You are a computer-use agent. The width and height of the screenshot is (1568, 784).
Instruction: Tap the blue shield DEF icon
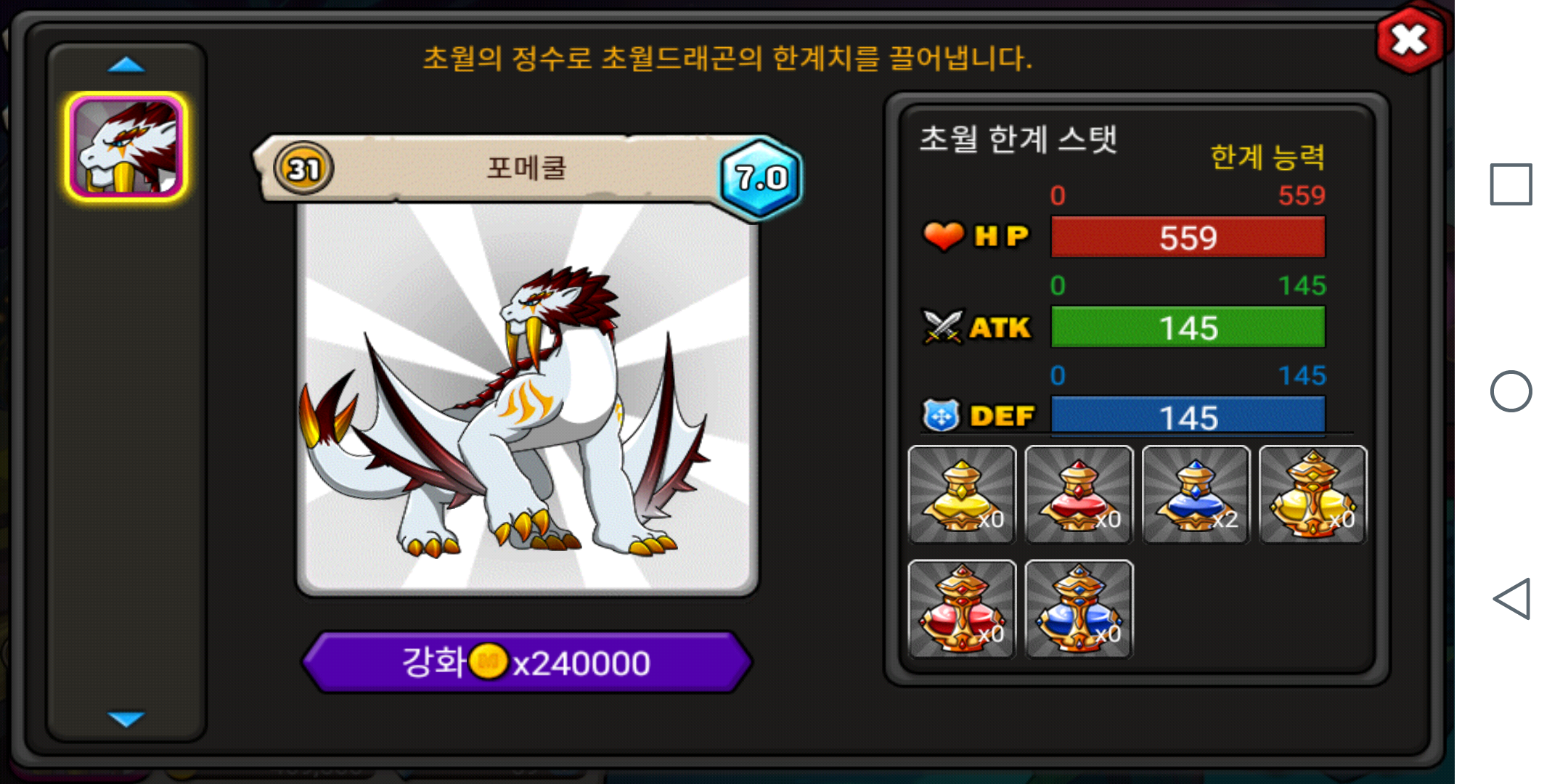click(942, 415)
